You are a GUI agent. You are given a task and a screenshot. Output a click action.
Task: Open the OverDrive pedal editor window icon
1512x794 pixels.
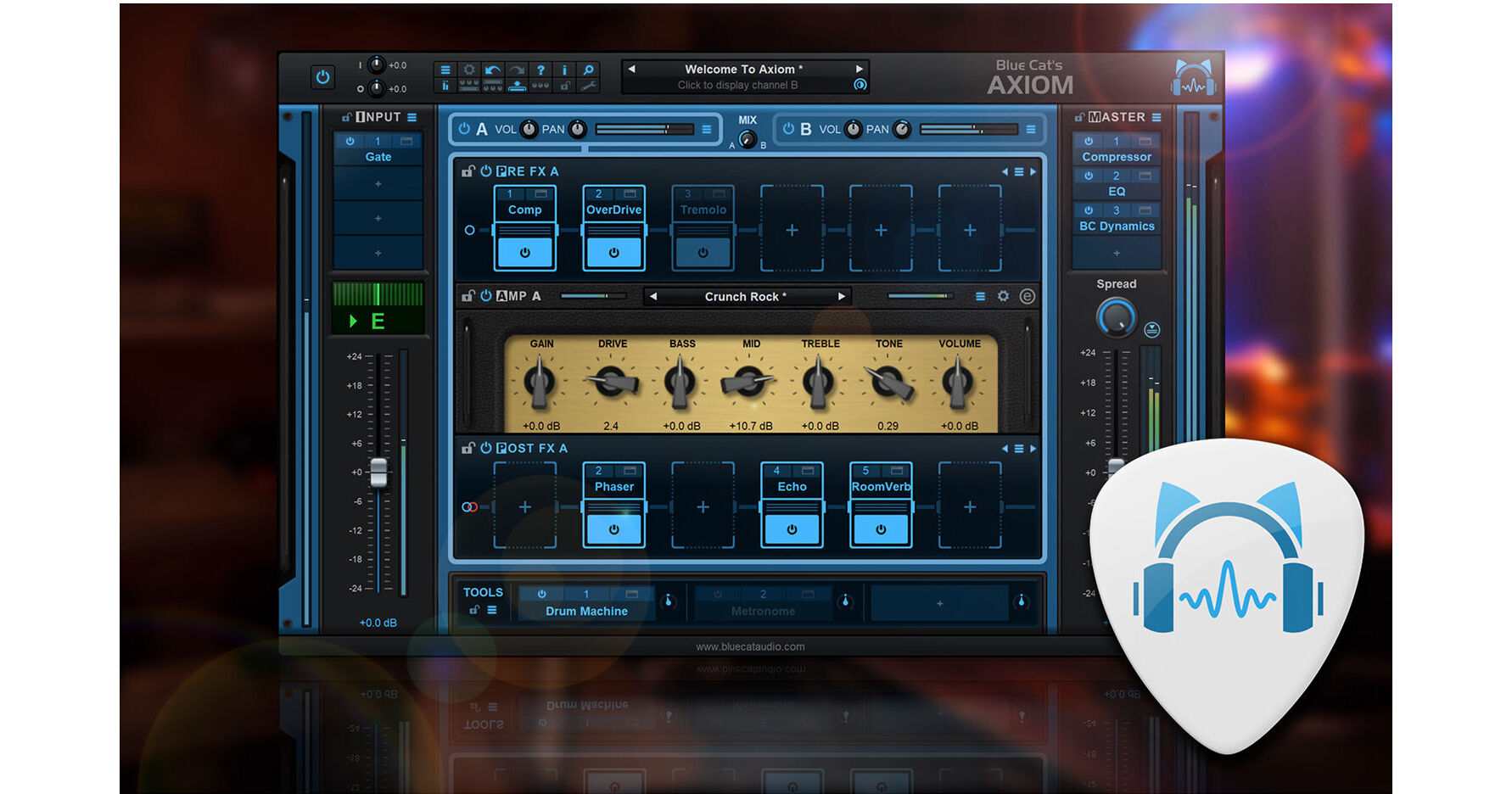pos(630,194)
